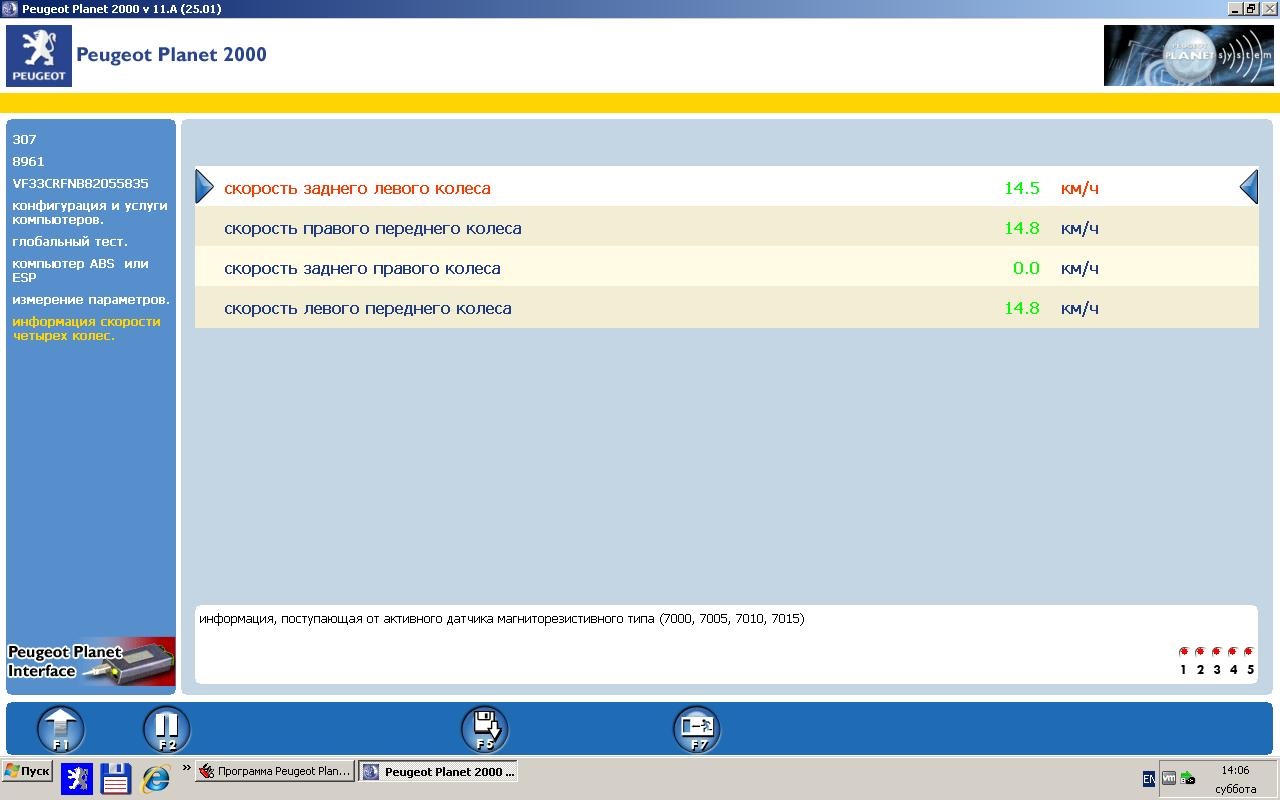Image resolution: width=1280 pixels, height=800 pixels.
Task: Click the F1 up-arrow back button
Action: point(61,729)
